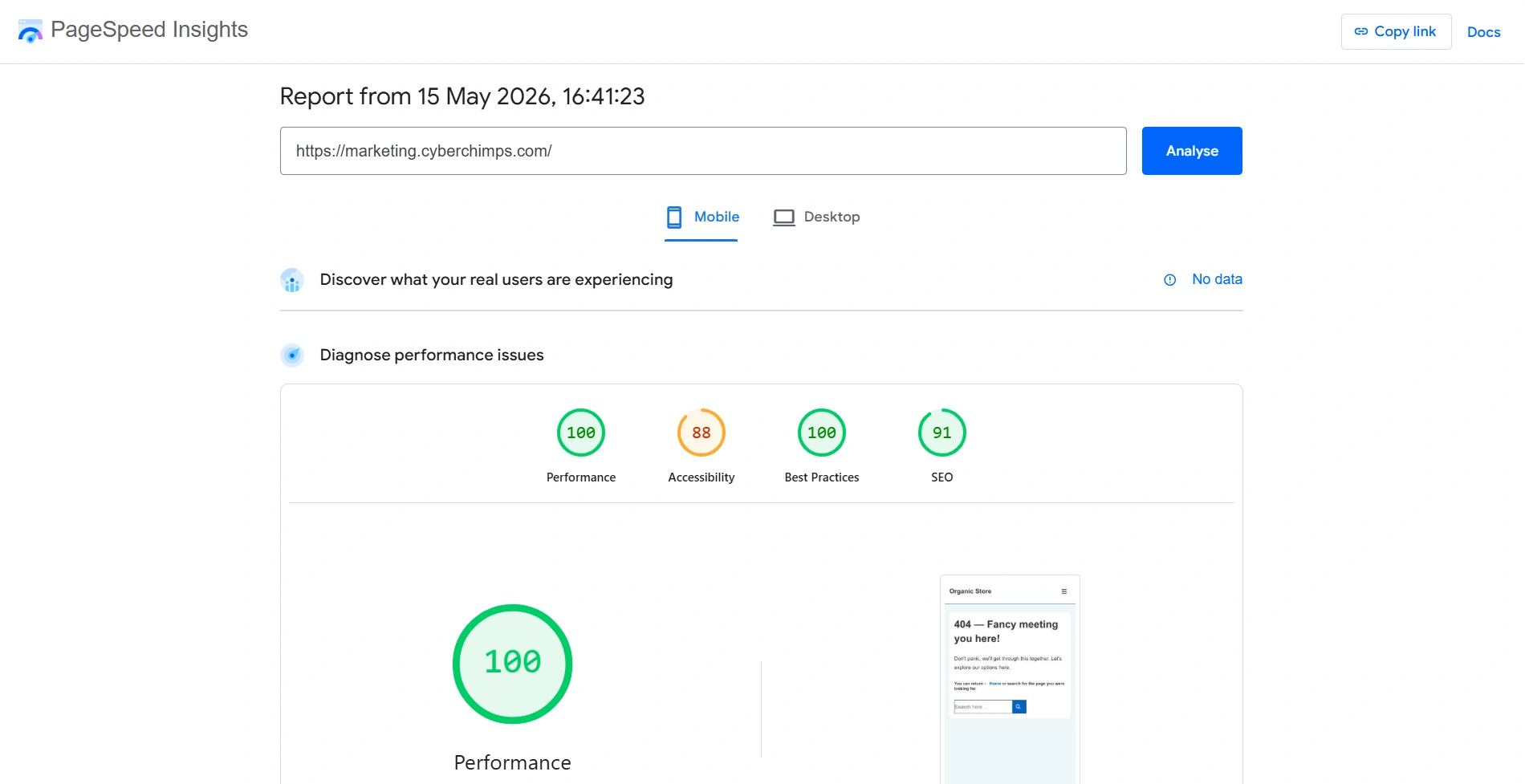Click the SEO label
Image resolution: width=1525 pixels, height=784 pixels.
click(942, 477)
